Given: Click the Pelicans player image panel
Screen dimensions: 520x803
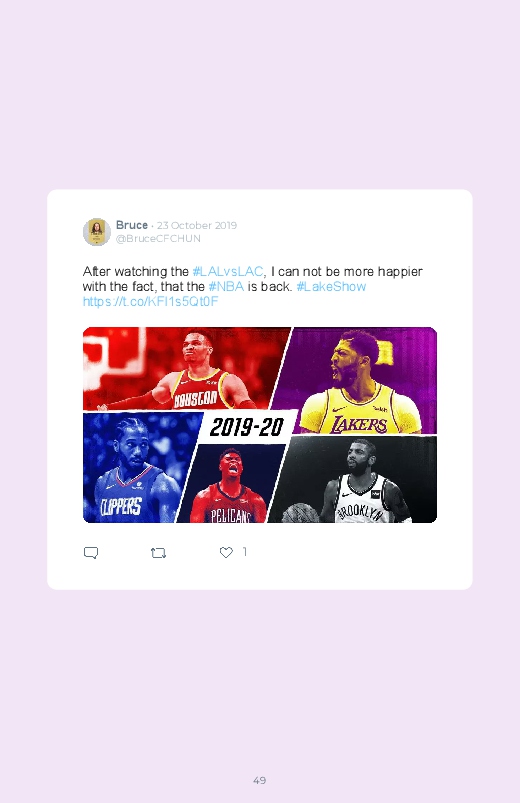Looking at the screenshot, I should 230,484.
